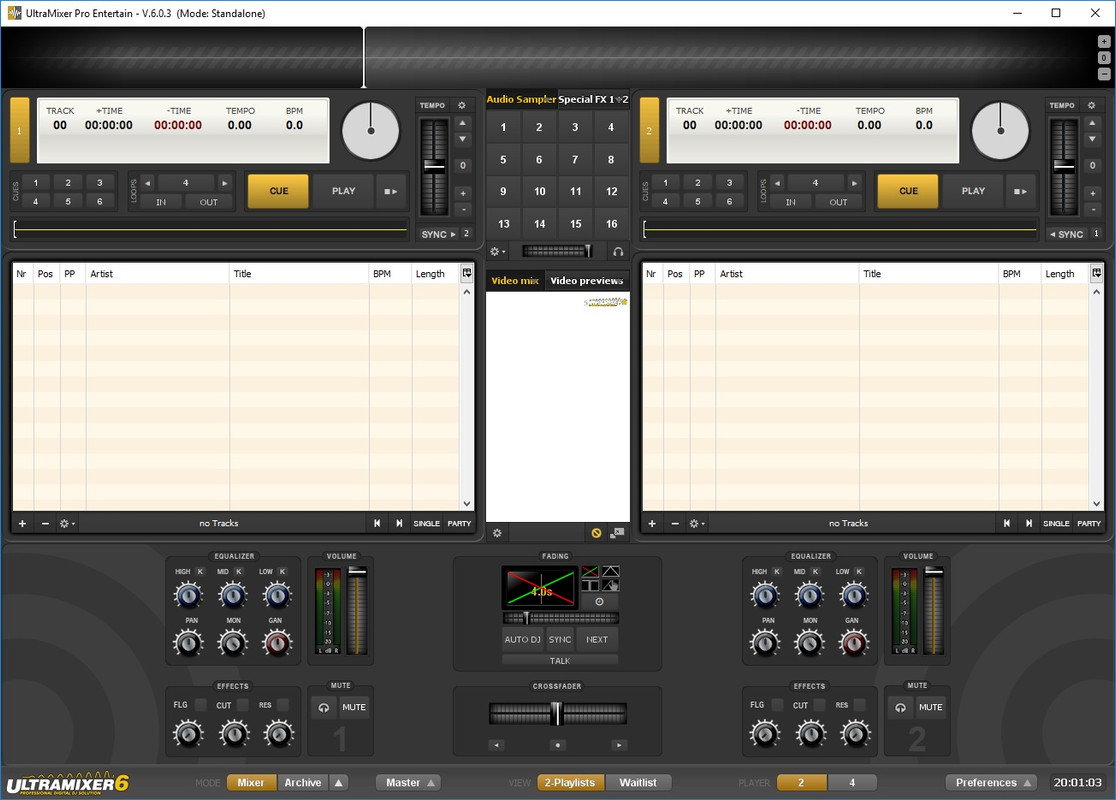Image resolution: width=1116 pixels, height=800 pixels.
Task: Select the Video mix tab
Action: pos(515,280)
